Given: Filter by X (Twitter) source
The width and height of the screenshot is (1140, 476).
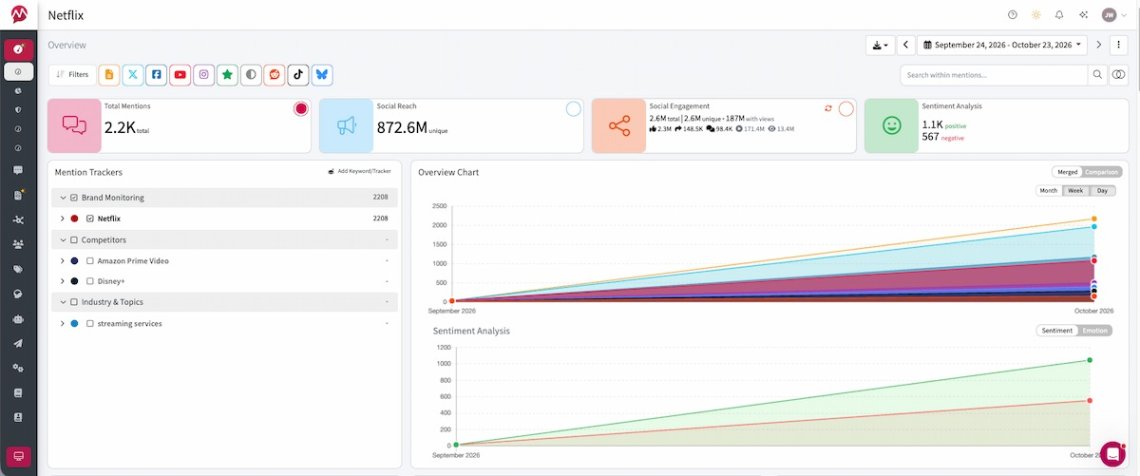Looking at the screenshot, I should [133, 74].
